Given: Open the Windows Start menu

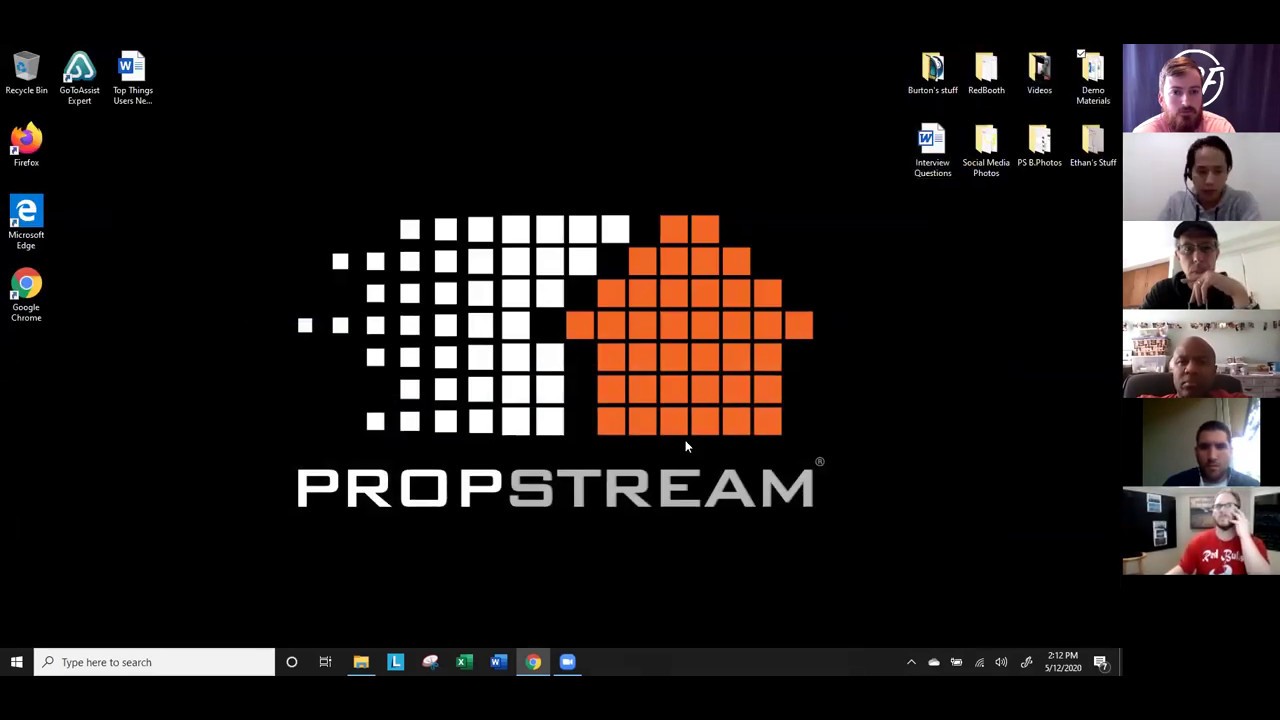Looking at the screenshot, I should (16, 662).
